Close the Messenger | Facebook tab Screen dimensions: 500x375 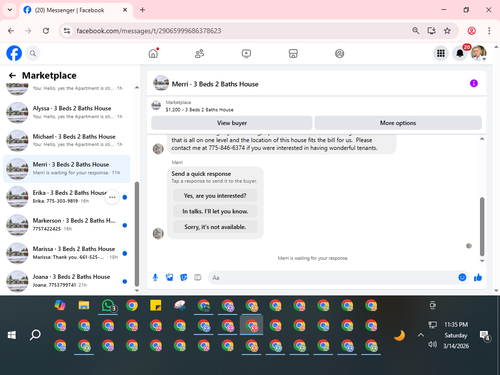click(x=125, y=10)
